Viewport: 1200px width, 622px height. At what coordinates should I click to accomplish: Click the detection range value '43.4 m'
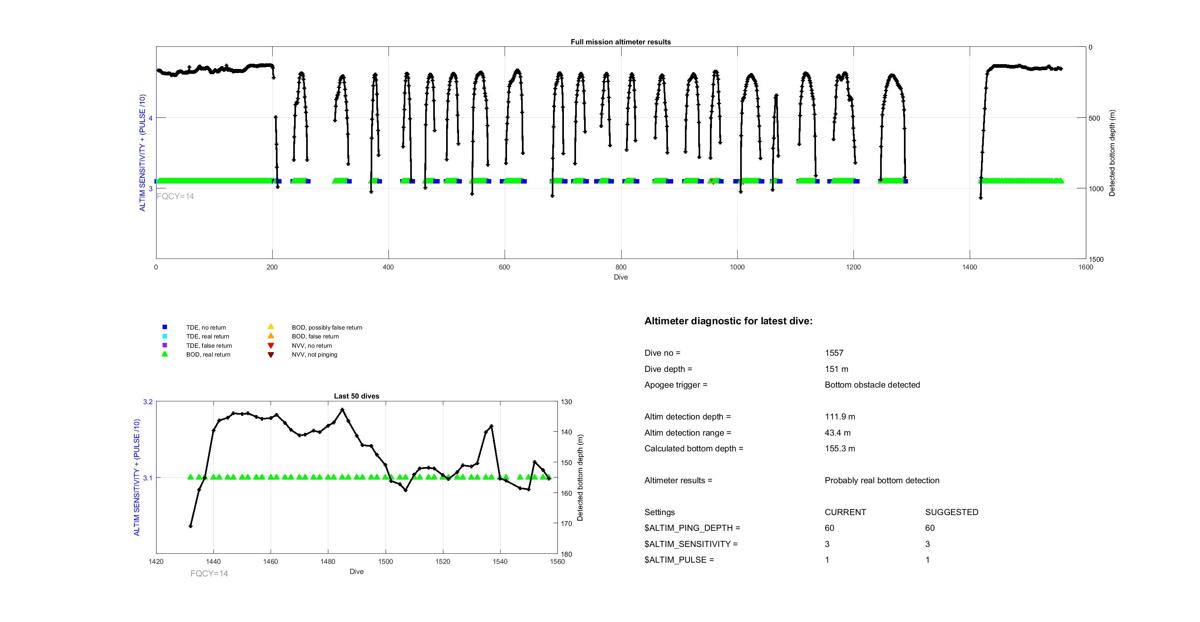click(x=838, y=433)
